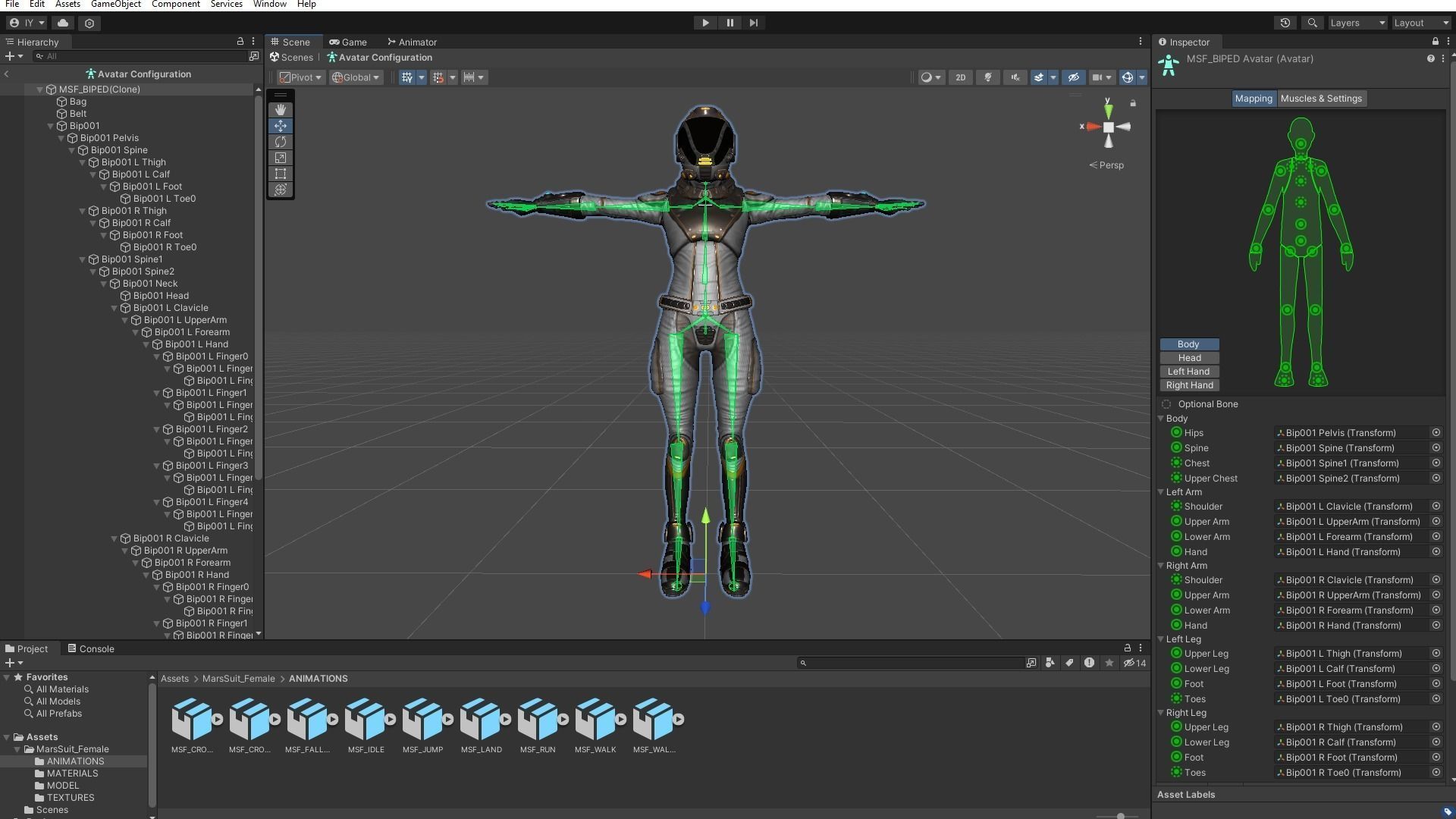Toggle scene effects layers icon
Screen dimensions: 1456x819
[x=1039, y=77]
